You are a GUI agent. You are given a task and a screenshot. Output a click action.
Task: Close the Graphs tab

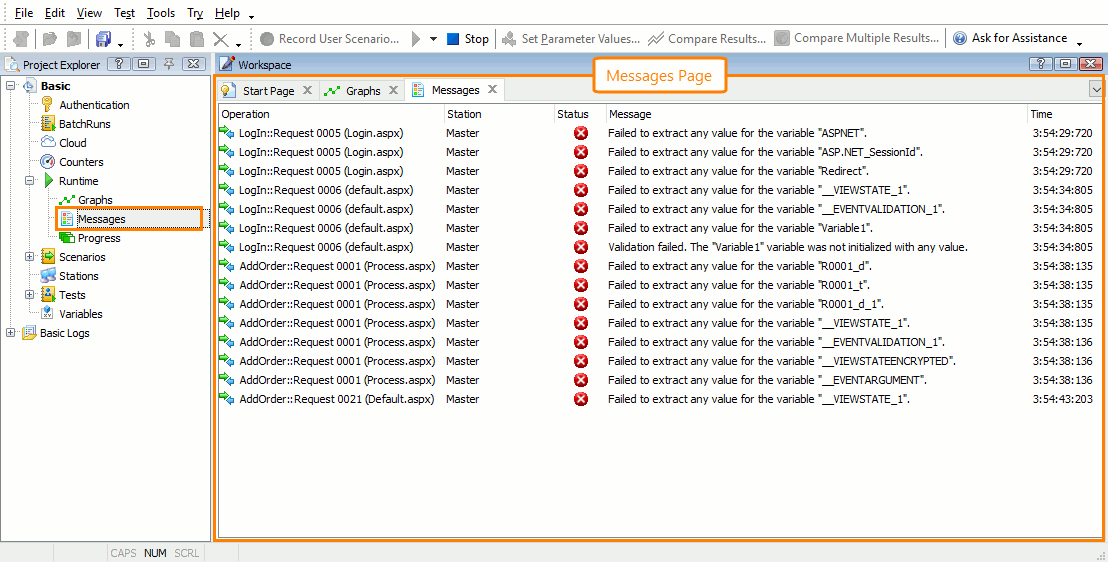394,90
